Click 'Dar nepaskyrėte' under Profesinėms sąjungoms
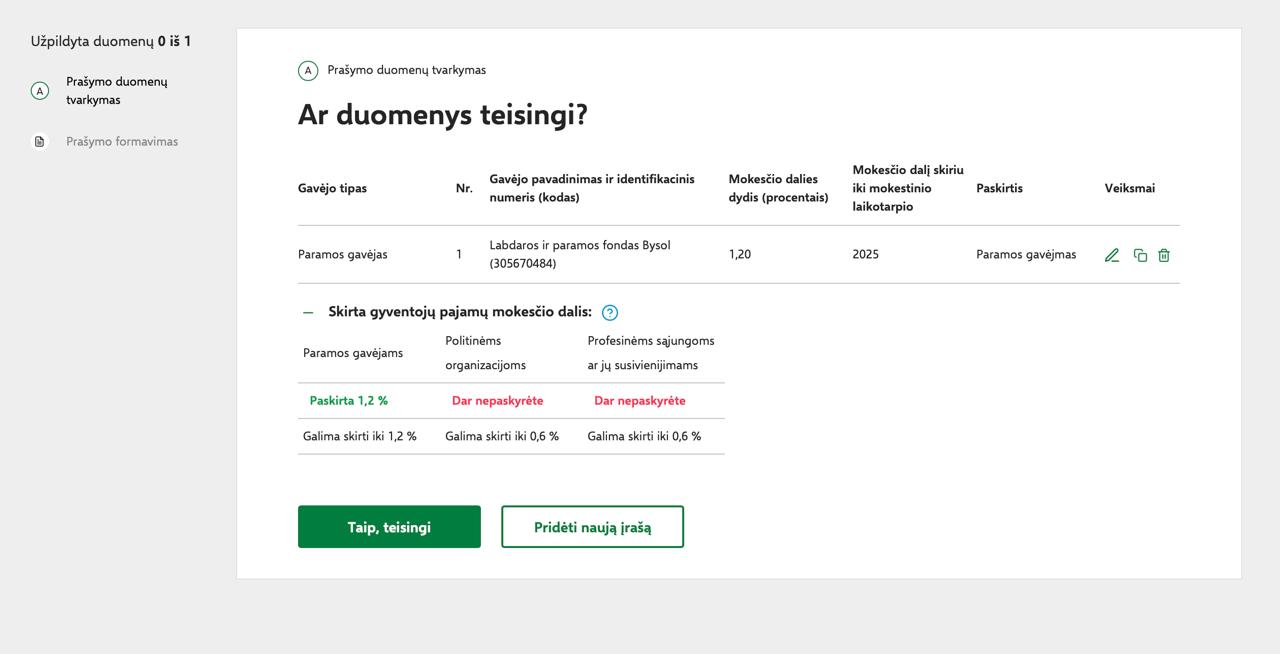 [639, 401]
